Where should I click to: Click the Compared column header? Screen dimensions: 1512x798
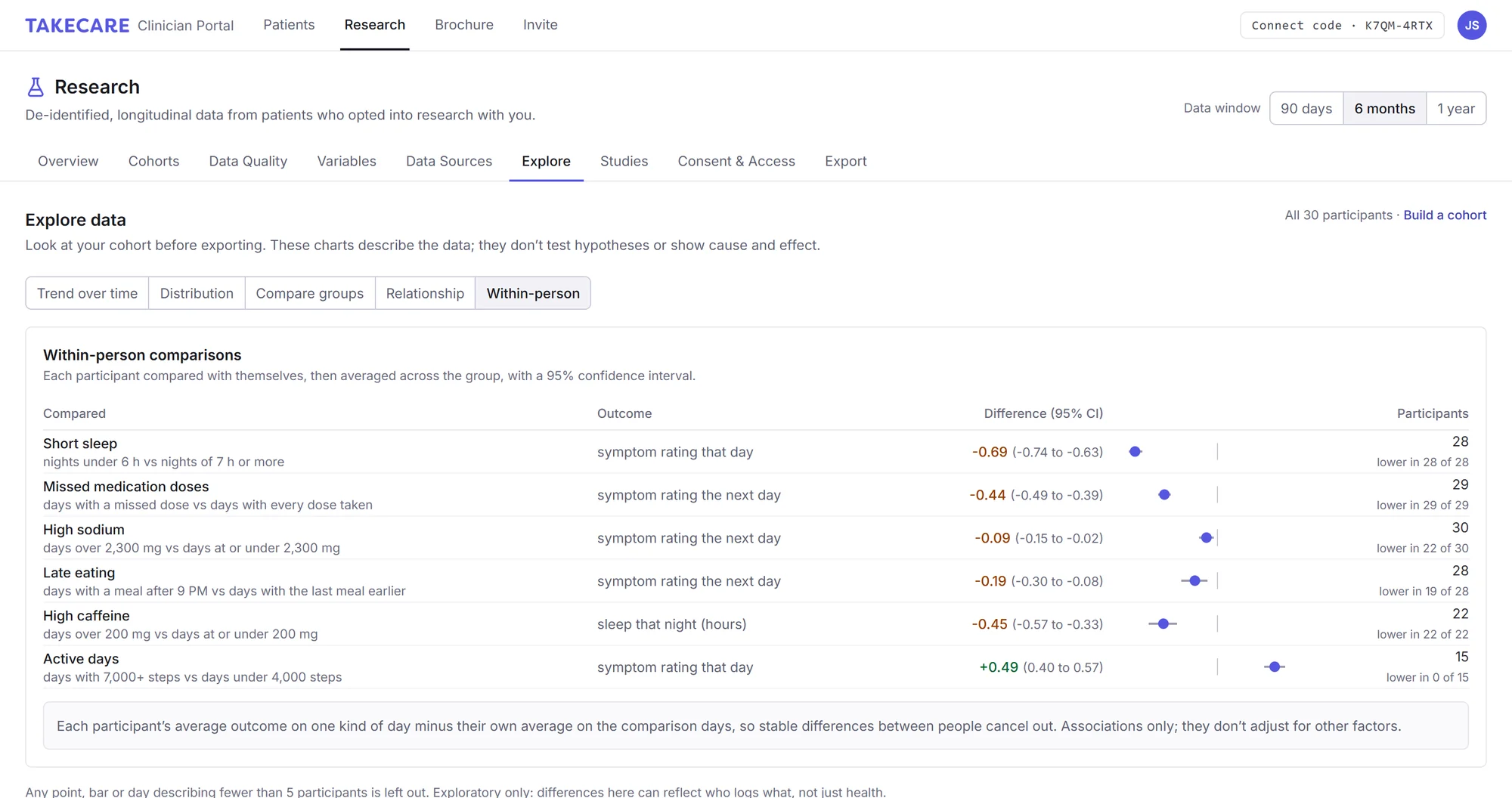click(74, 413)
